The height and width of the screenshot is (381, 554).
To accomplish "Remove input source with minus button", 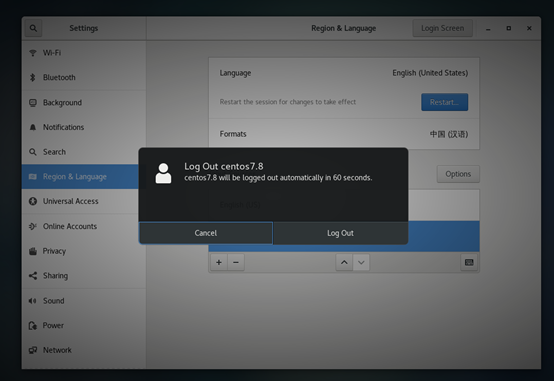I will point(236,262).
